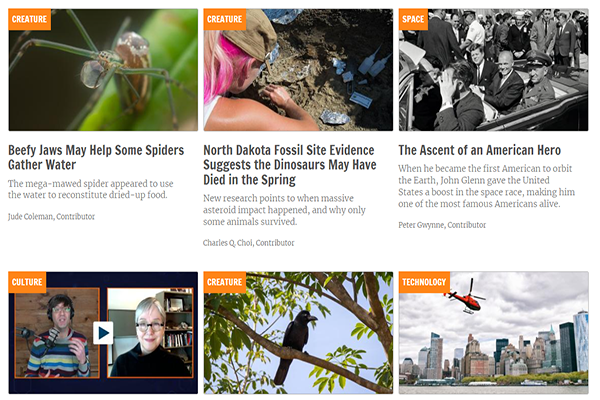Open the fossil excavation photo thumbnail
Screen dimensions: 600x400
tap(298, 70)
